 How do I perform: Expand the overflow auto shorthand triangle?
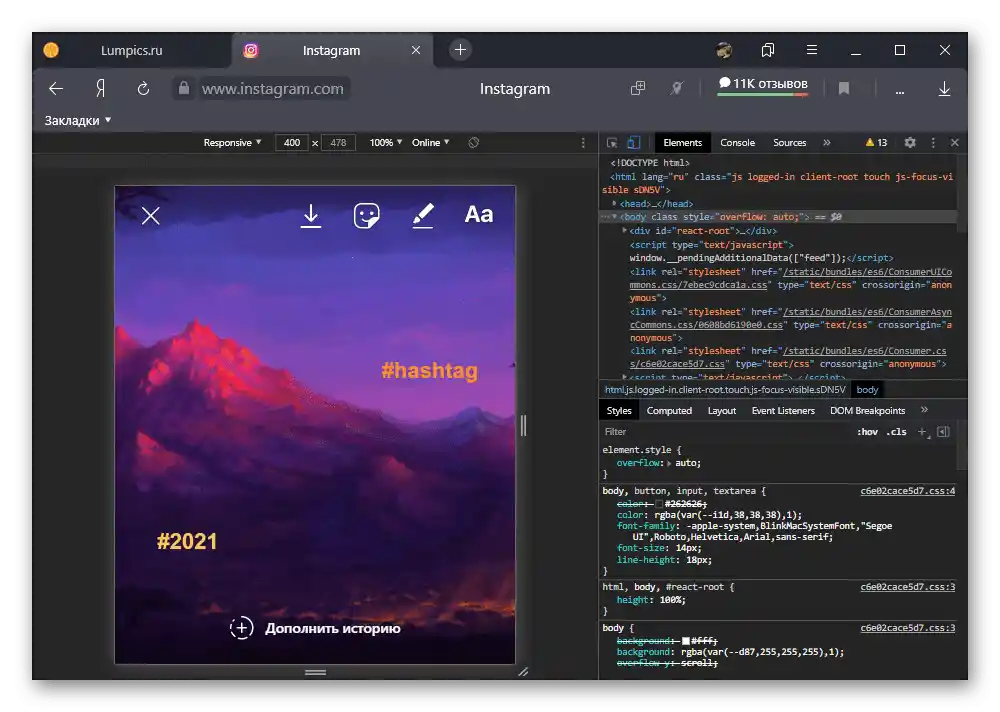click(669, 463)
